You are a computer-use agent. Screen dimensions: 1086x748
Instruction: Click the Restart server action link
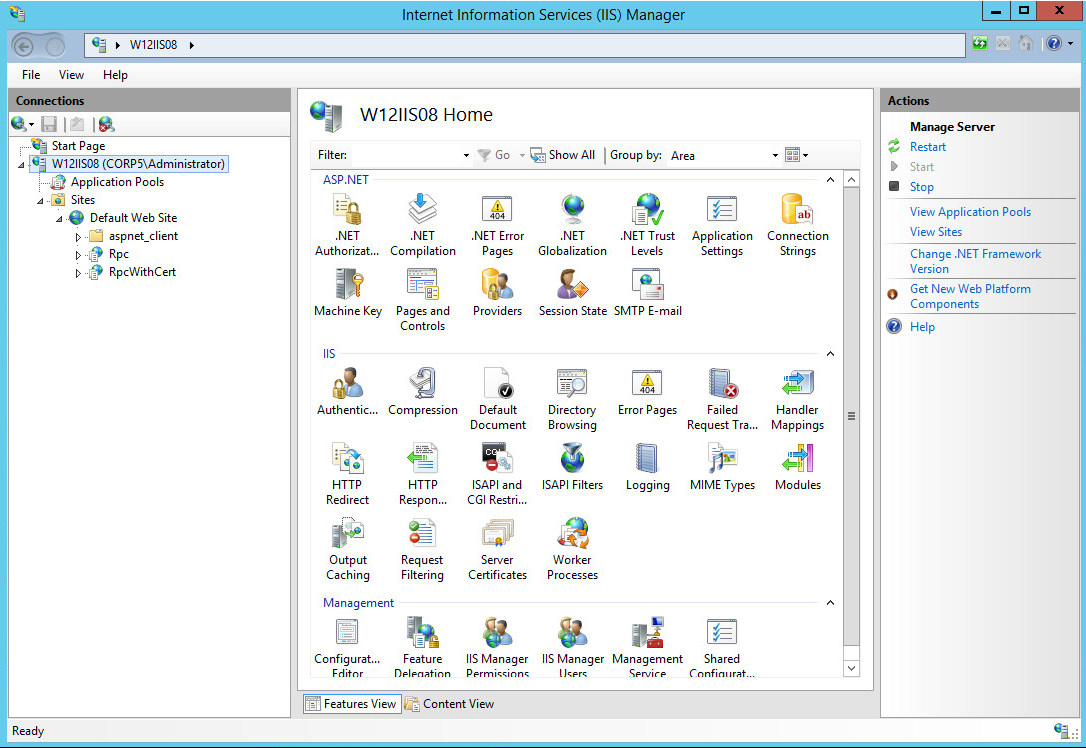pos(927,147)
